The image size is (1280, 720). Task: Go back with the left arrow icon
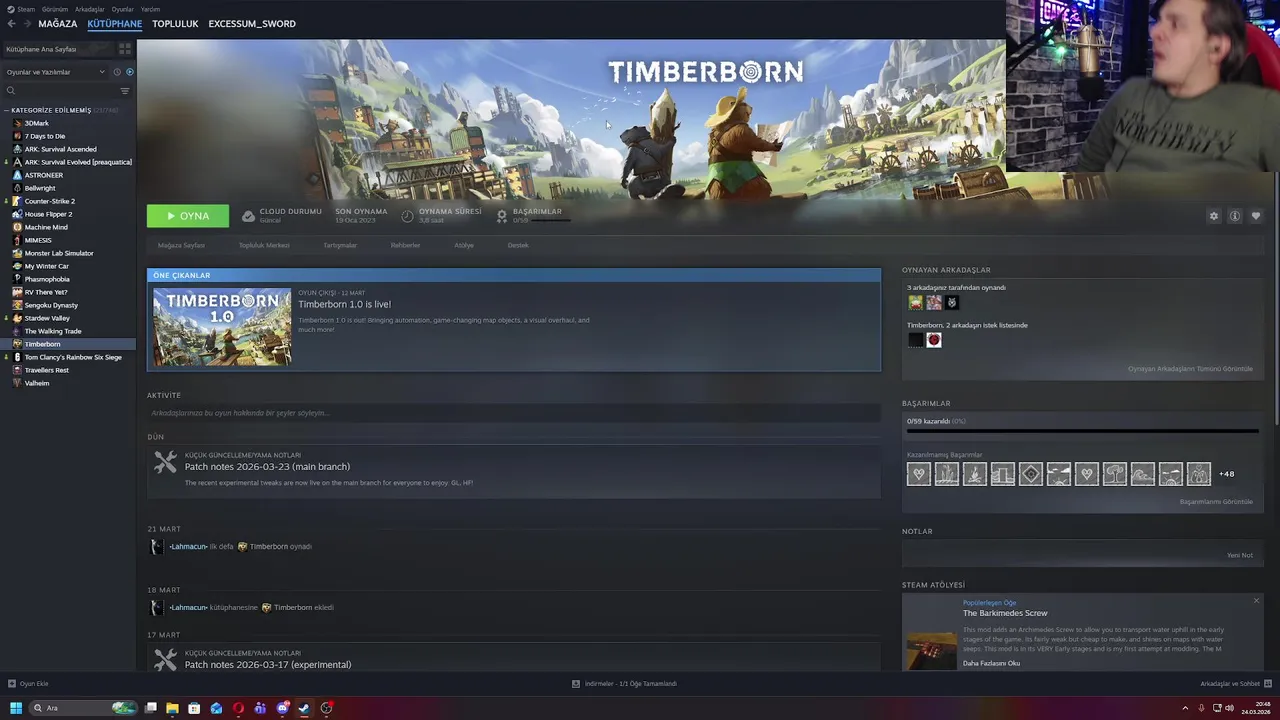pyautogui.click(x=12, y=24)
